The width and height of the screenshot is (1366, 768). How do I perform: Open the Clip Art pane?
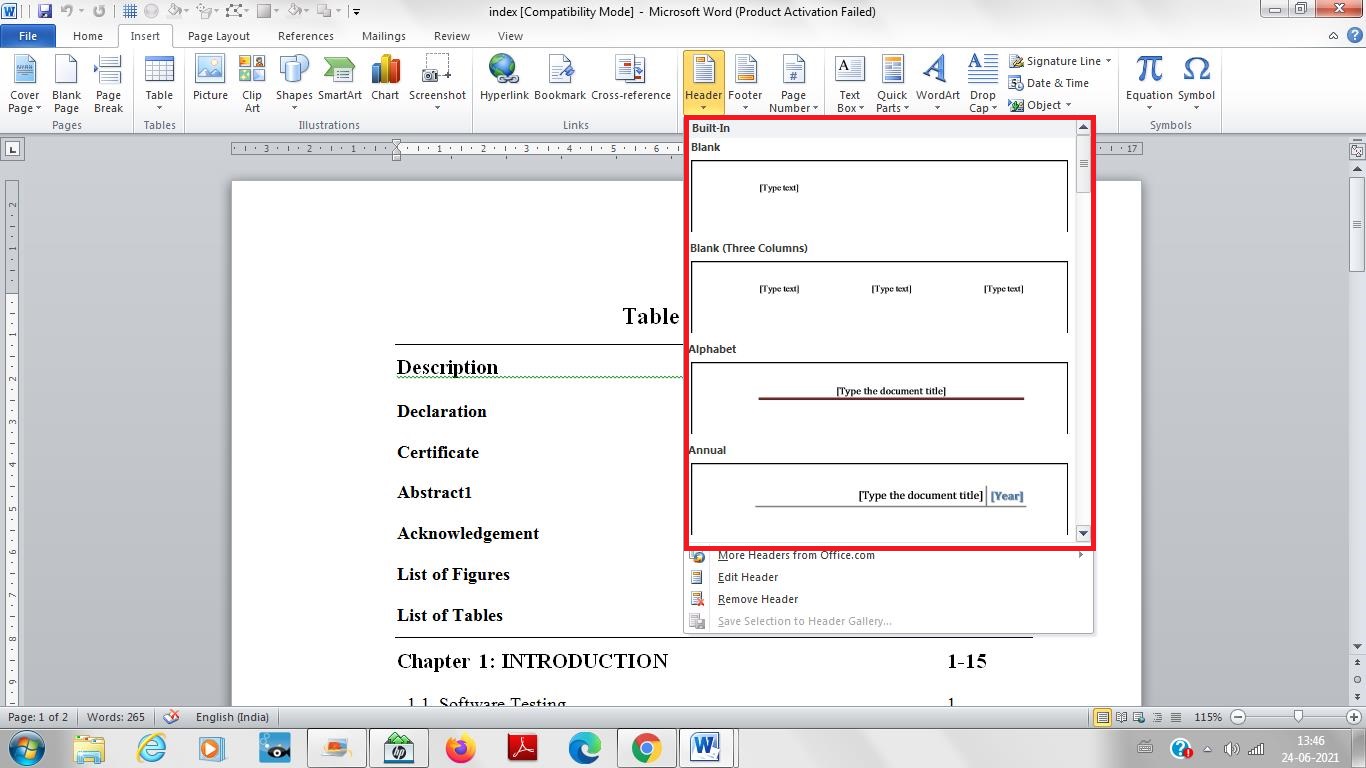point(251,80)
